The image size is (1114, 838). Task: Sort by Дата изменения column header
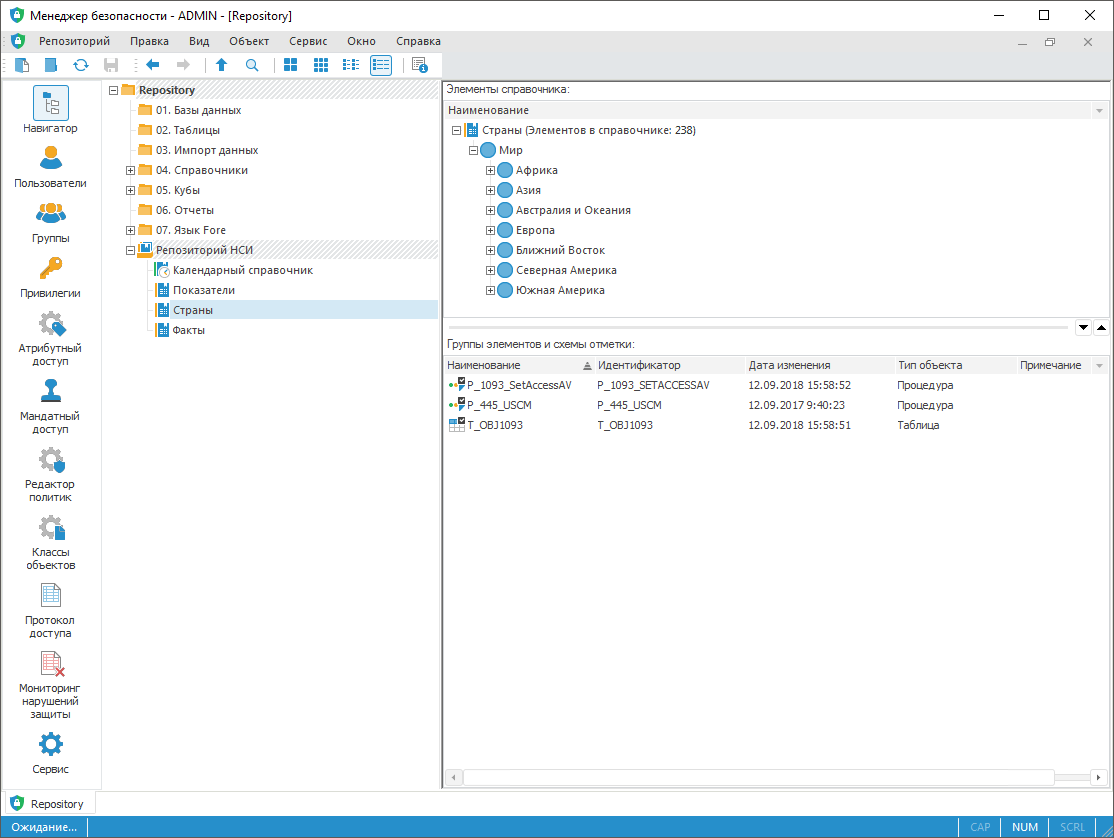coord(789,365)
